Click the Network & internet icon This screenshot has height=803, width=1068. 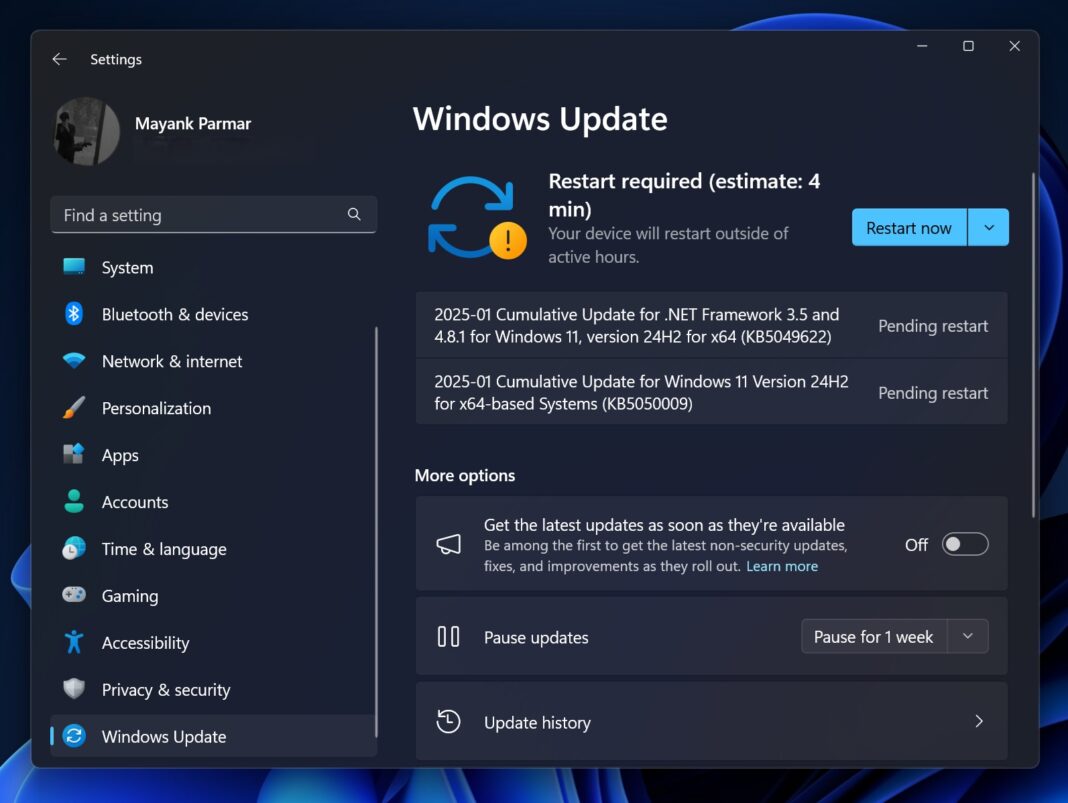74,361
